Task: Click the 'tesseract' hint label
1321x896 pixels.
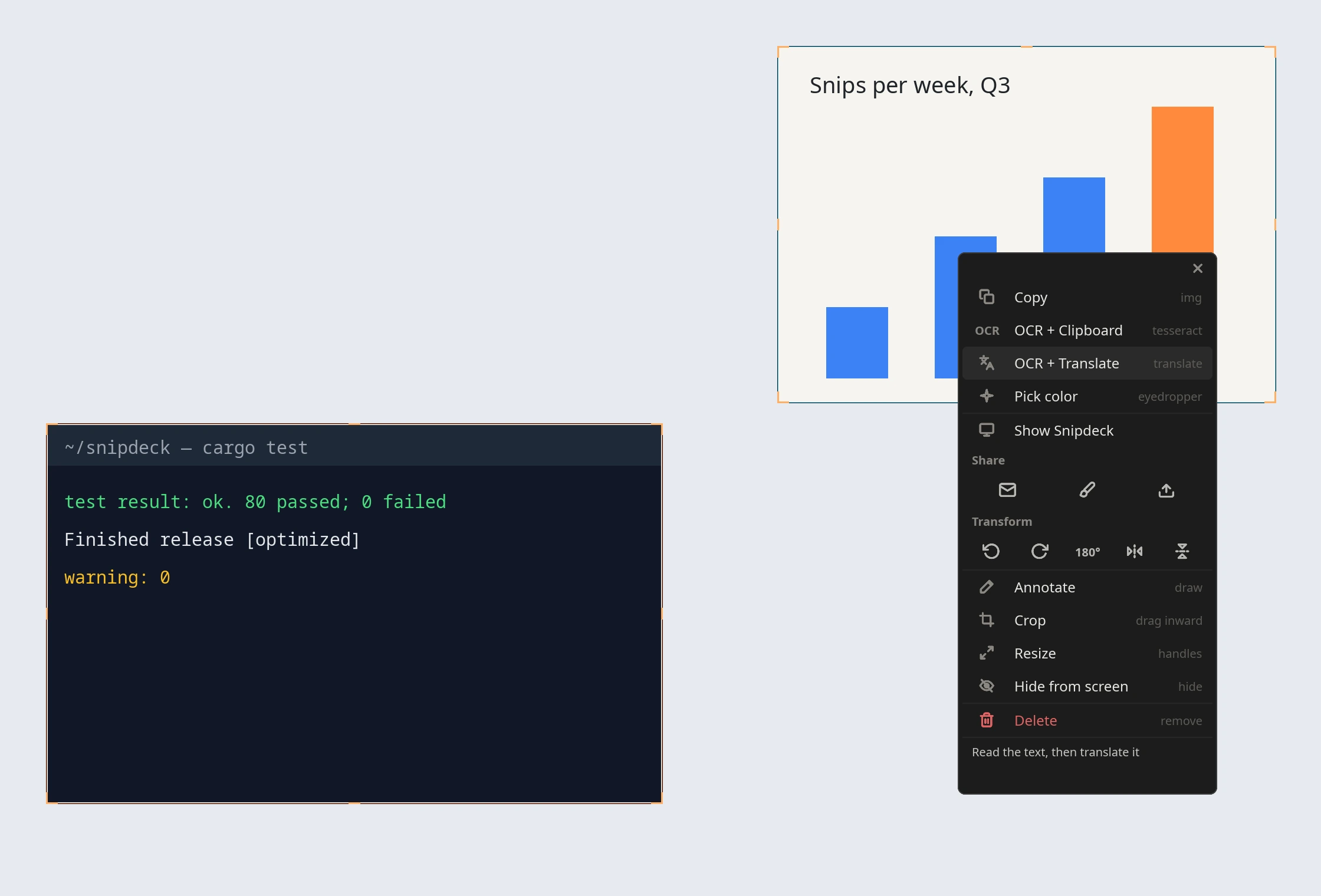Action: (x=1177, y=331)
